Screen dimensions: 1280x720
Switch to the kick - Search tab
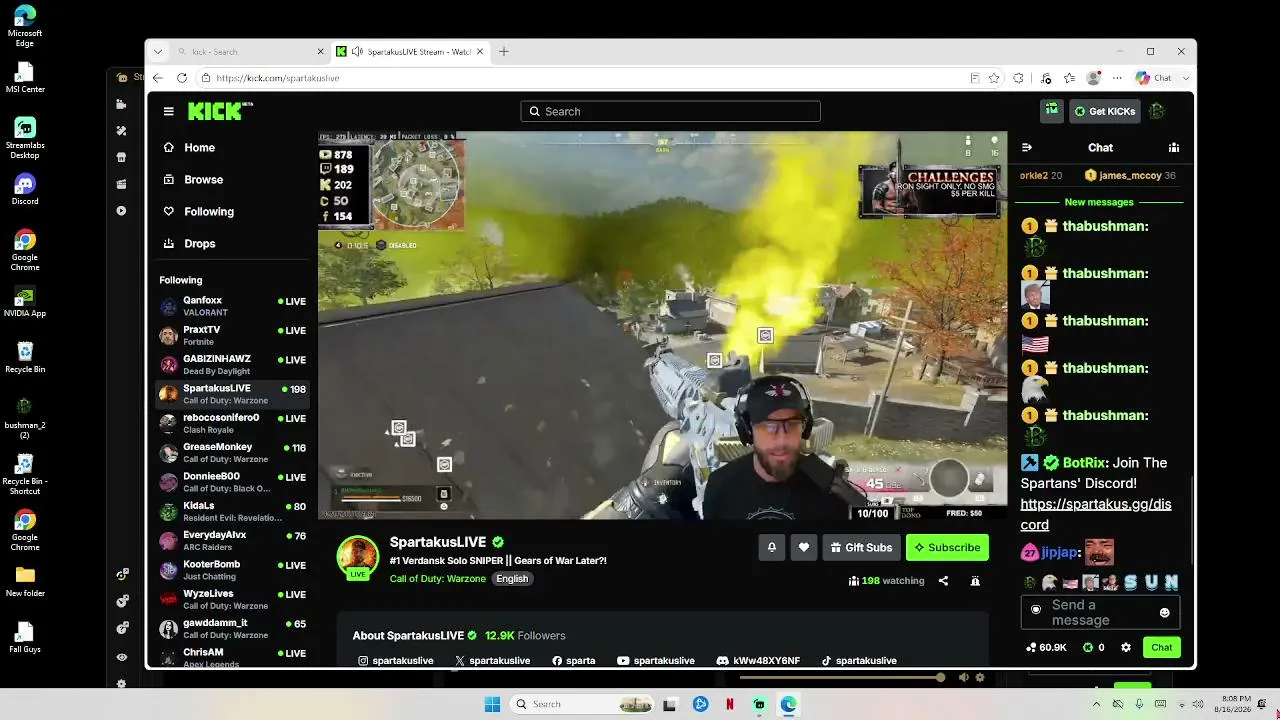(249, 52)
